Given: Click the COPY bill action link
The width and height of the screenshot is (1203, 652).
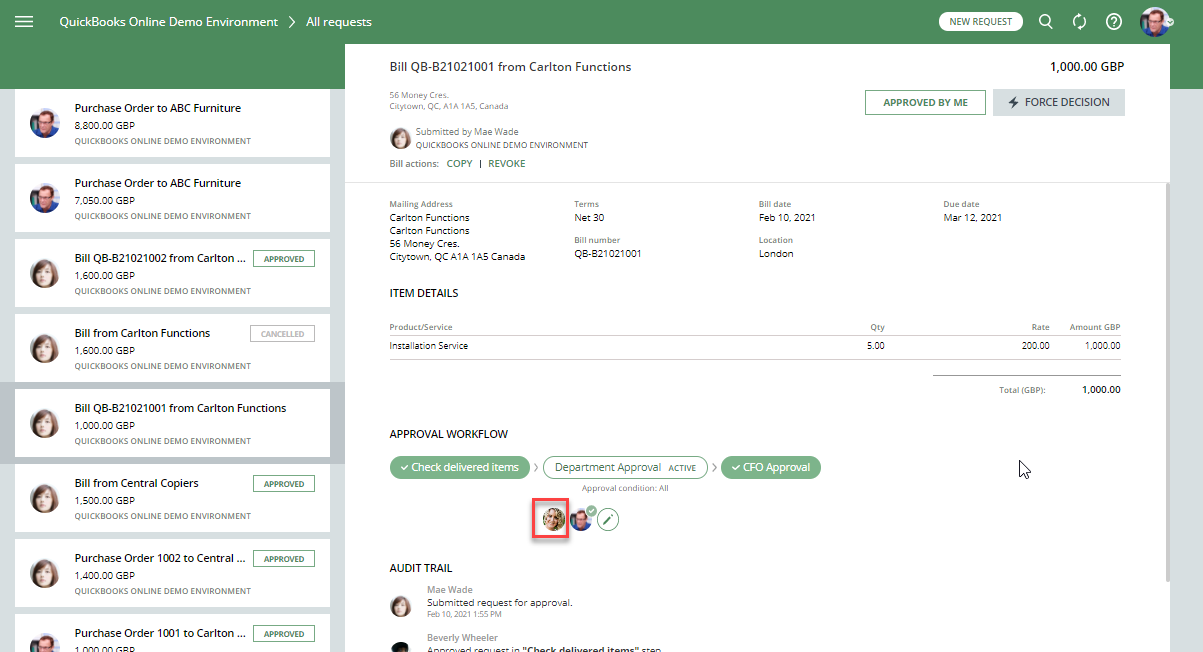Looking at the screenshot, I should [x=460, y=163].
